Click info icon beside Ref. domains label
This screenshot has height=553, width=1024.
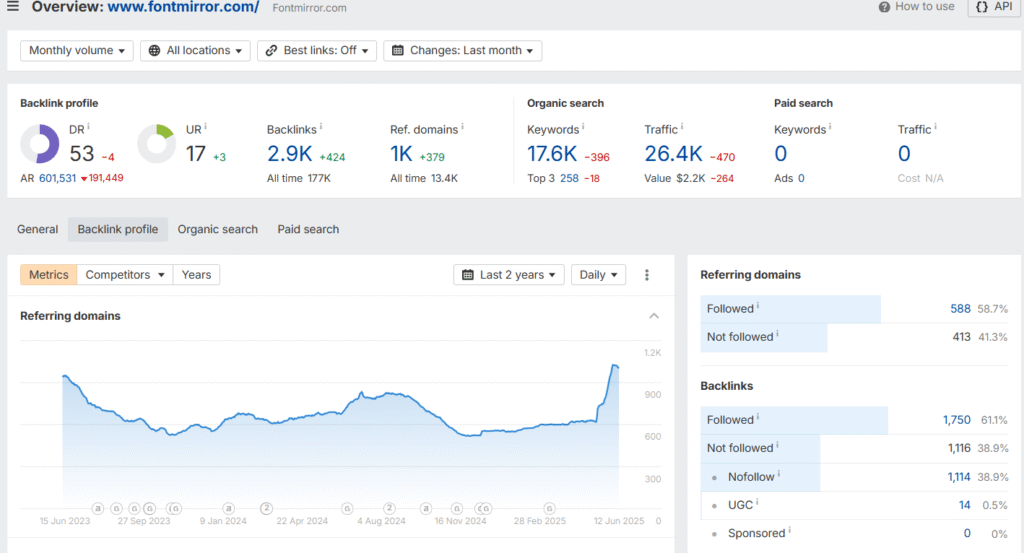(462, 127)
